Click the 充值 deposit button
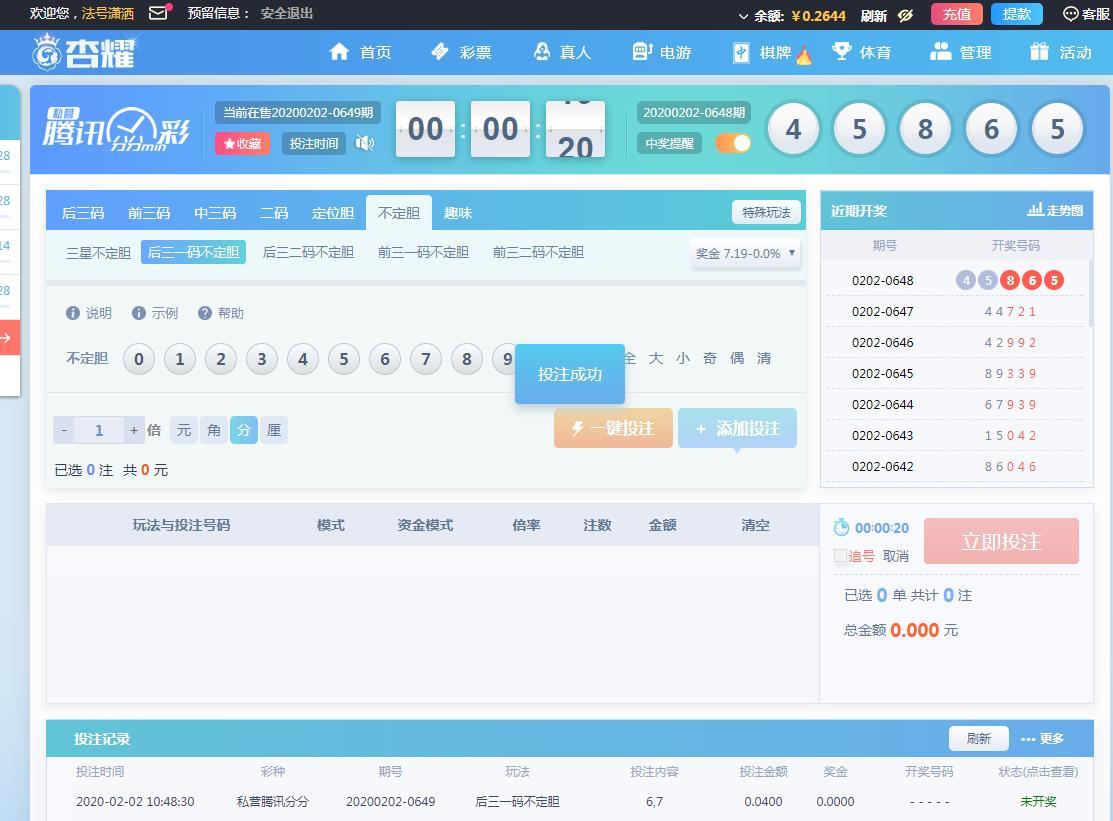Screen dimensions: 1113x821 (956, 14)
